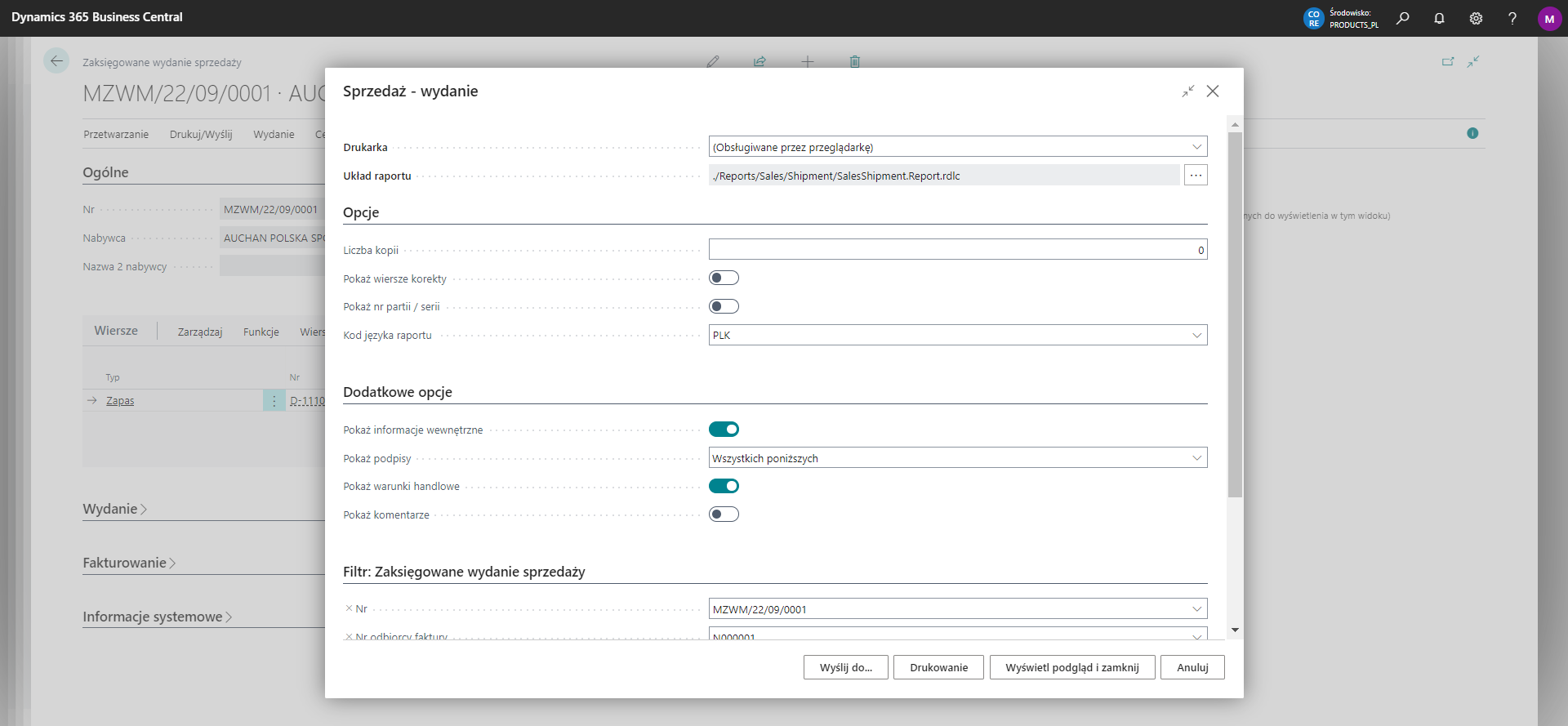Click the CORE environment badge
This screenshot has width=1568, height=726.
coord(1313,18)
